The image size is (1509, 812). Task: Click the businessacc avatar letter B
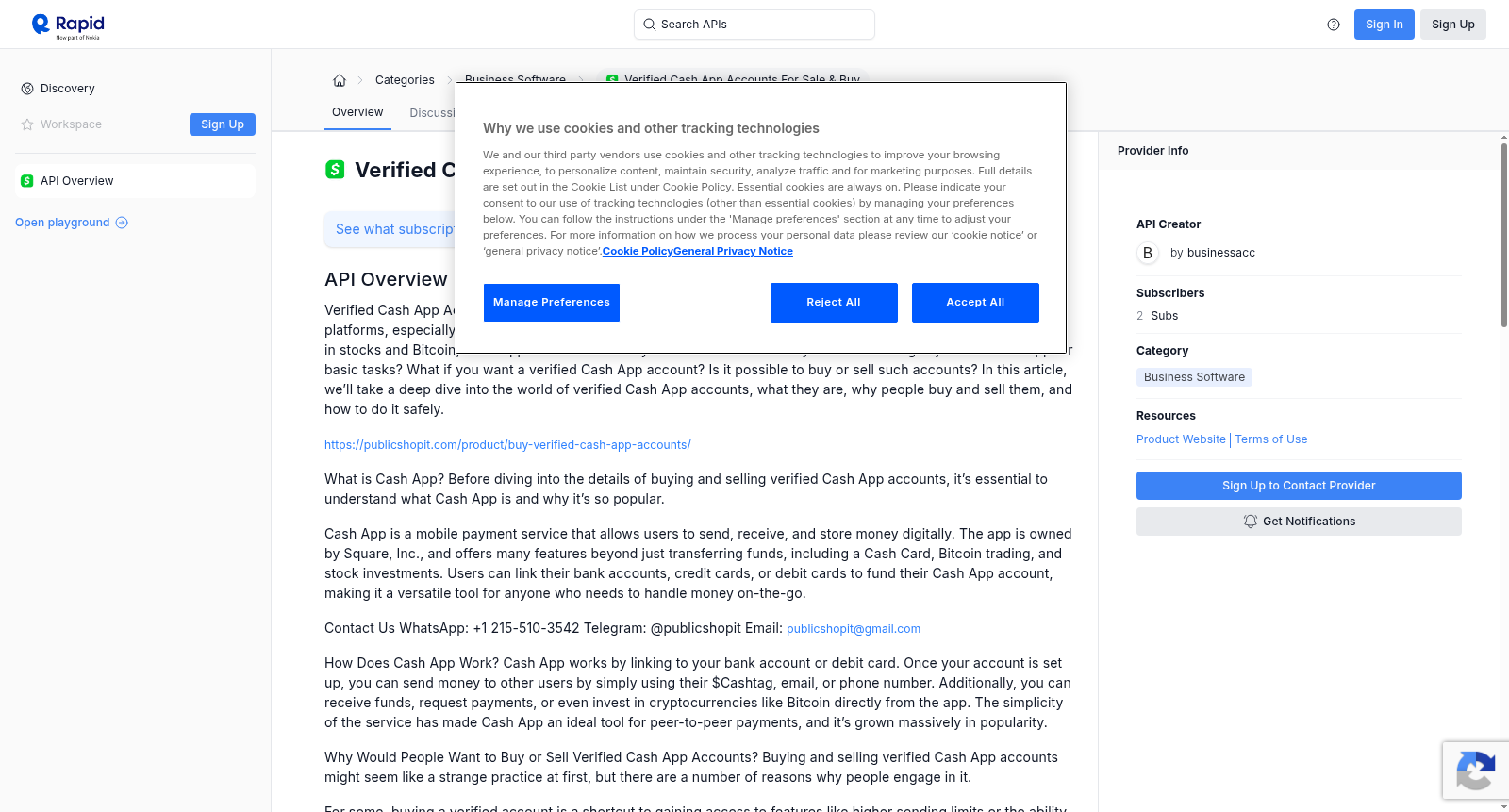[1148, 253]
